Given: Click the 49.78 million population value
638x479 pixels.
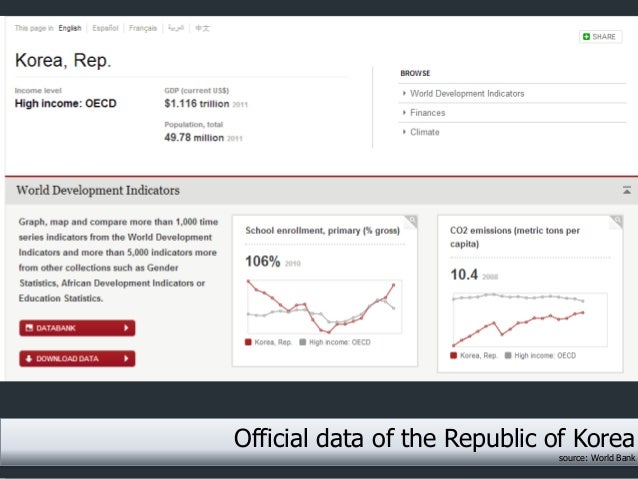Looking at the screenshot, I should [194, 138].
